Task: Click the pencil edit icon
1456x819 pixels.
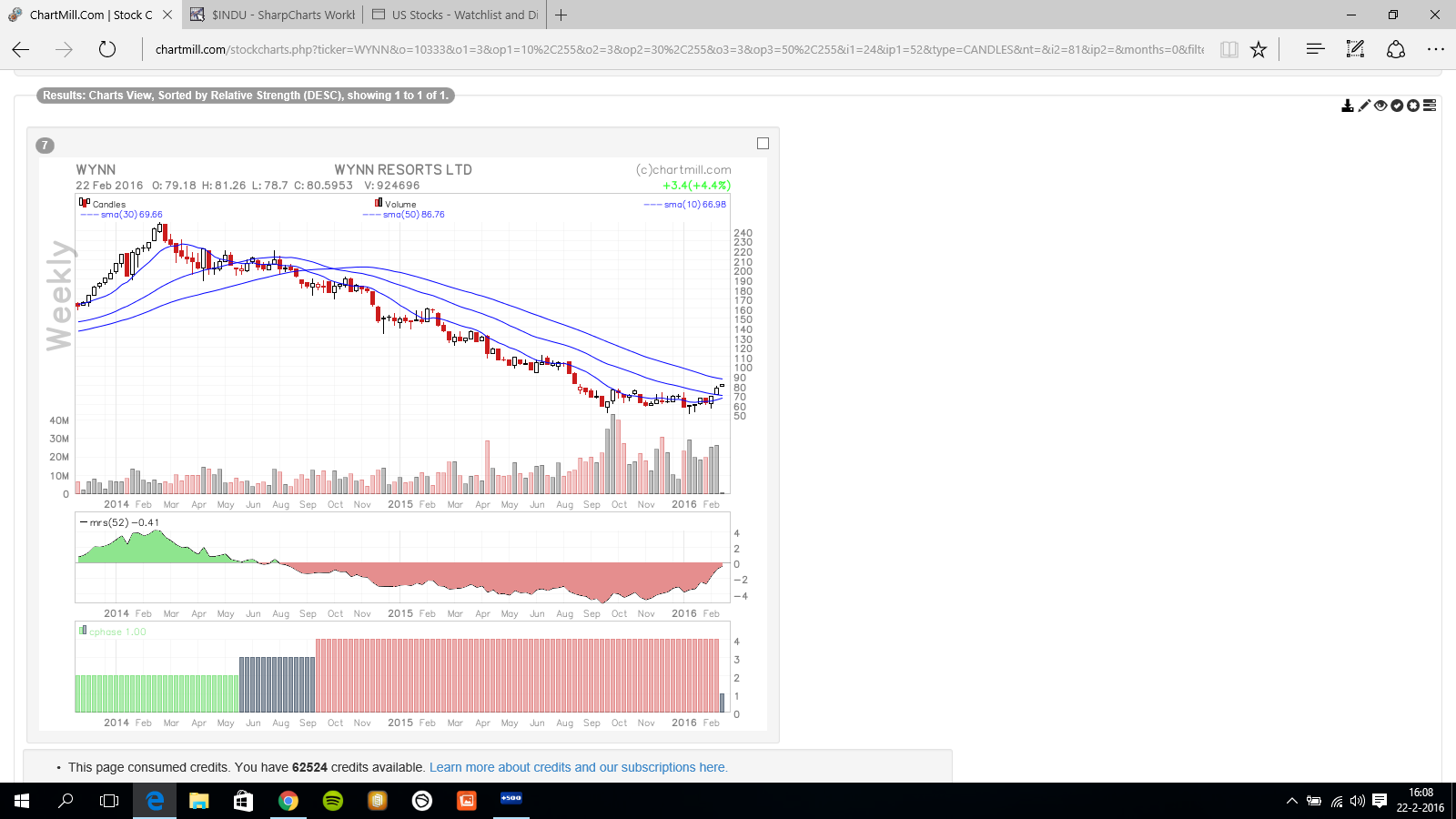Action: click(1364, 106)
